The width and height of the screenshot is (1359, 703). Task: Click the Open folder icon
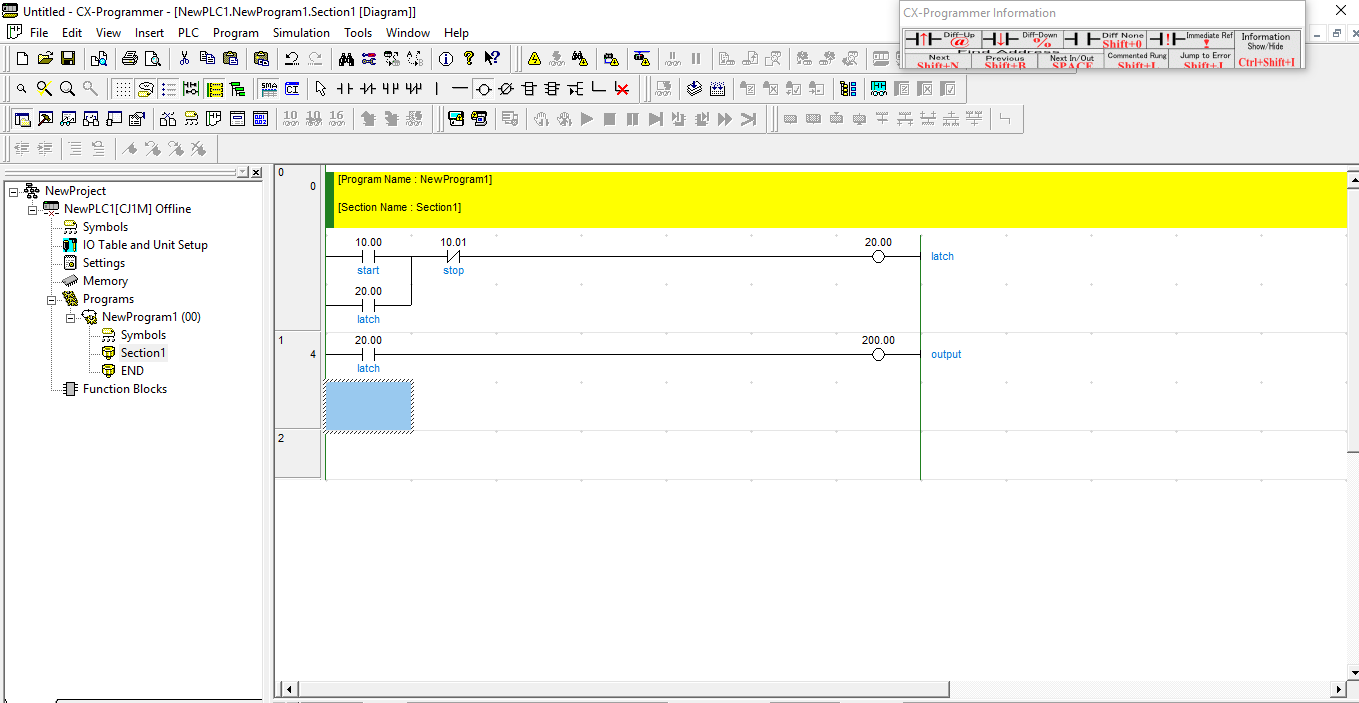45,58
